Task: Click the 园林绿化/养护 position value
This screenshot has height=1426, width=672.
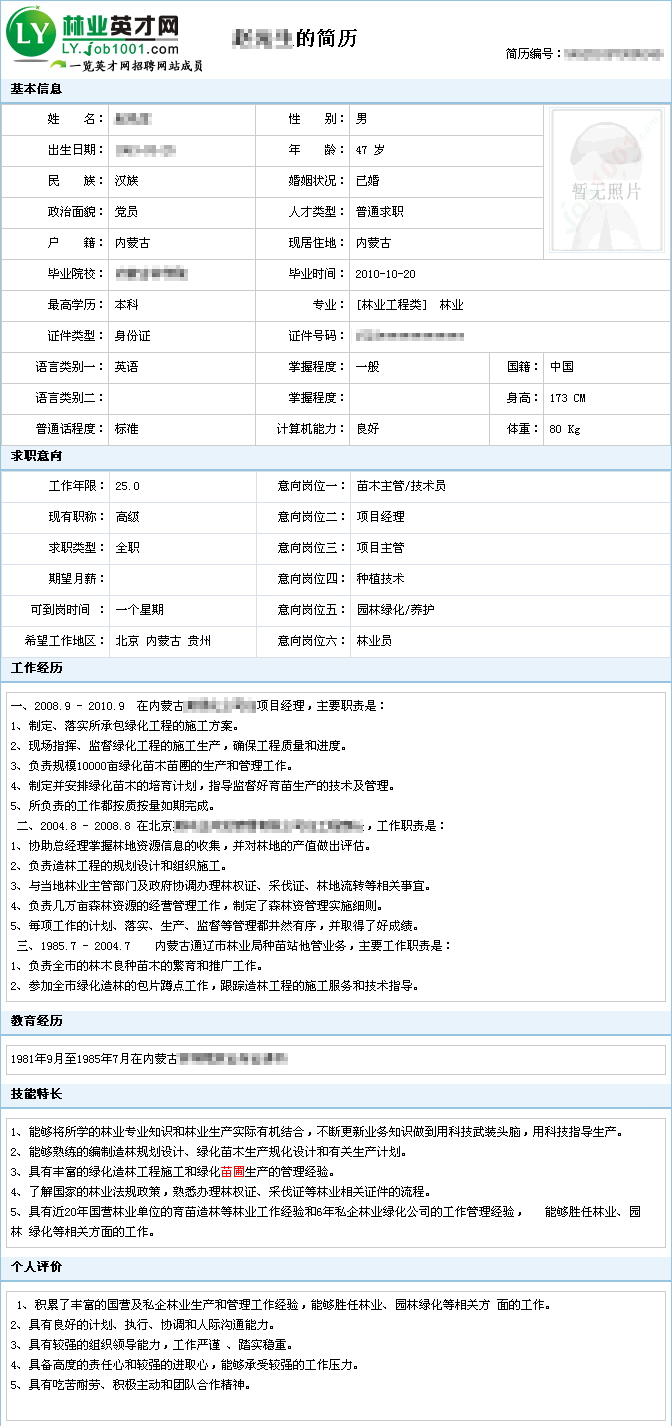Action: tap(395, 609)
